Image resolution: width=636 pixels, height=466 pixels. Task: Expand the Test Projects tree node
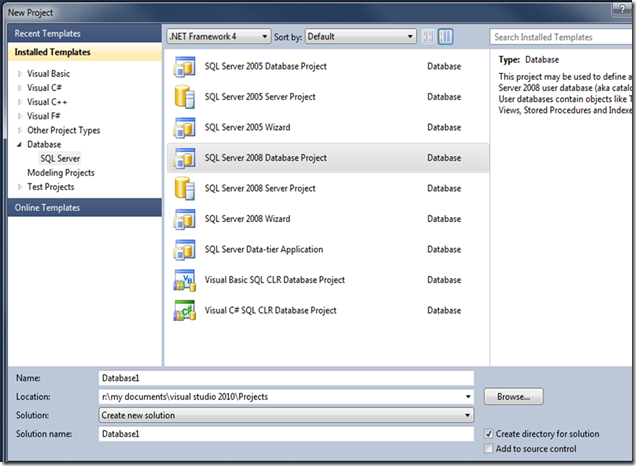(x=19, y=187)
